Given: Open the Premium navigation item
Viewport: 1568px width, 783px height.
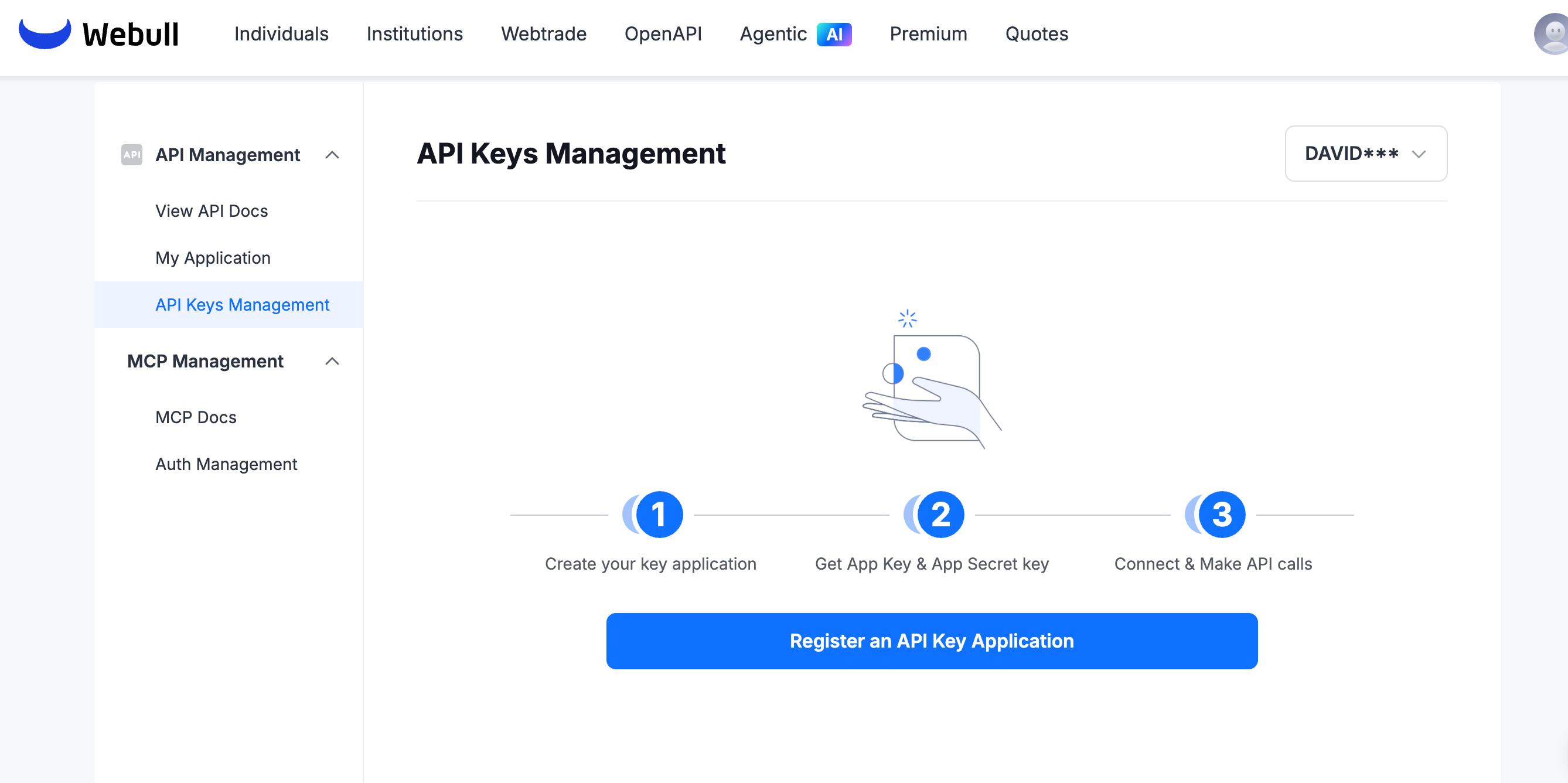Looking at the screenshot, I should click(928, 34).
